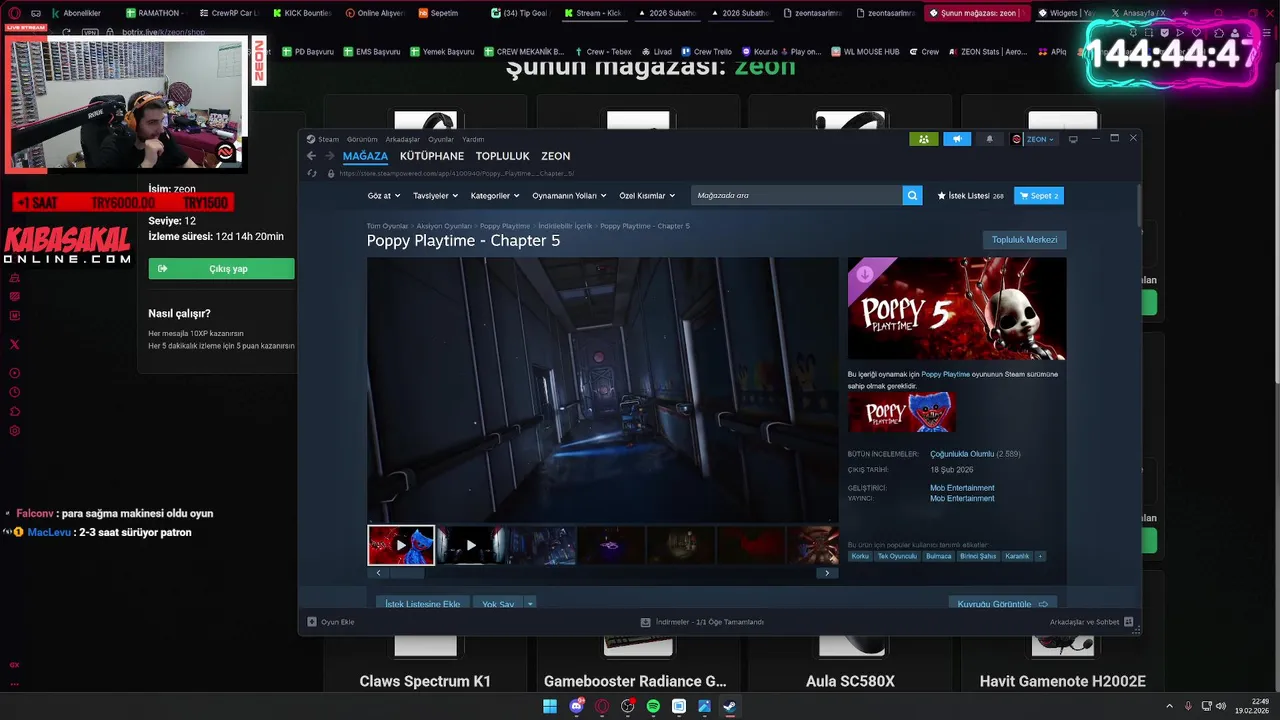Open the Arkadaşlar menu
1280x720 pixels.
[x=403, y=139]
